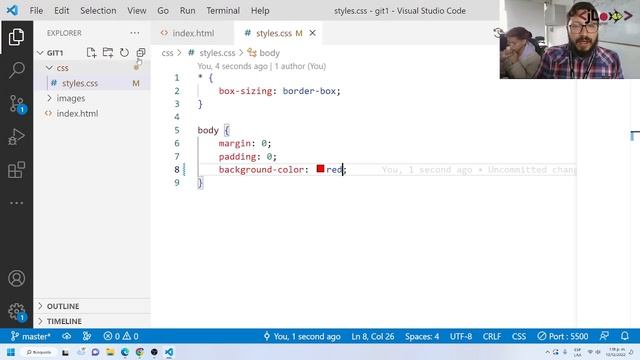Open Explorer views and more actions menu
640x360 pixels.
135,33
